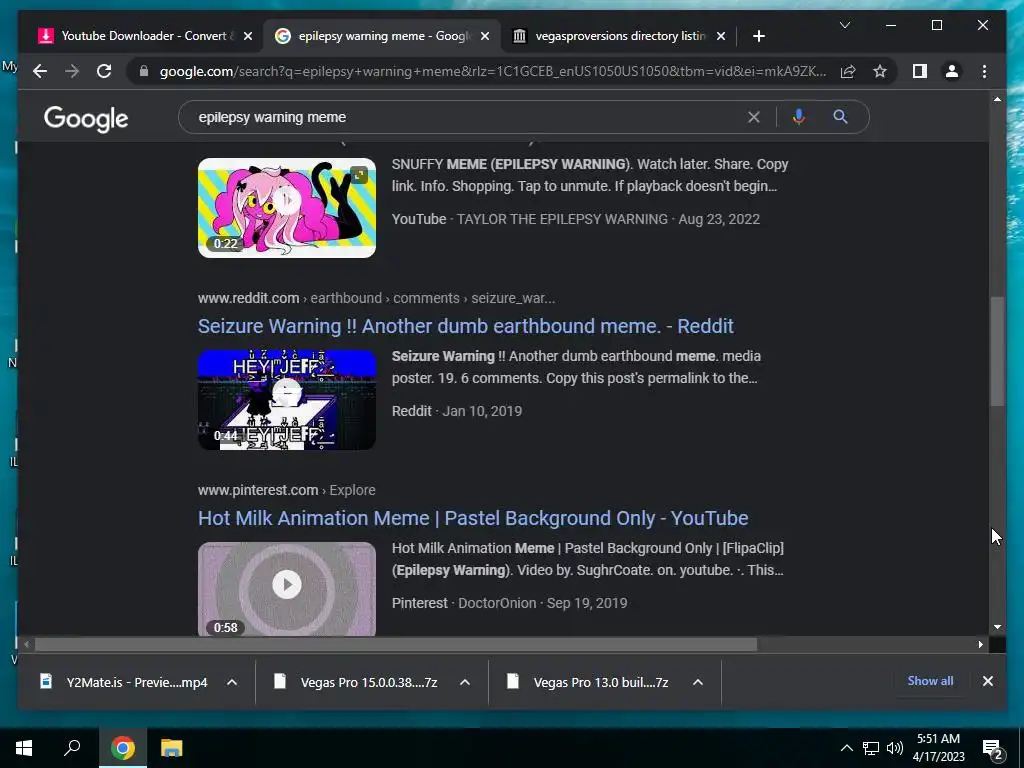Play the SNUFFY MEME video thumbnail
The height and width of the screenshot is (768, 1024).
[287, 208]
